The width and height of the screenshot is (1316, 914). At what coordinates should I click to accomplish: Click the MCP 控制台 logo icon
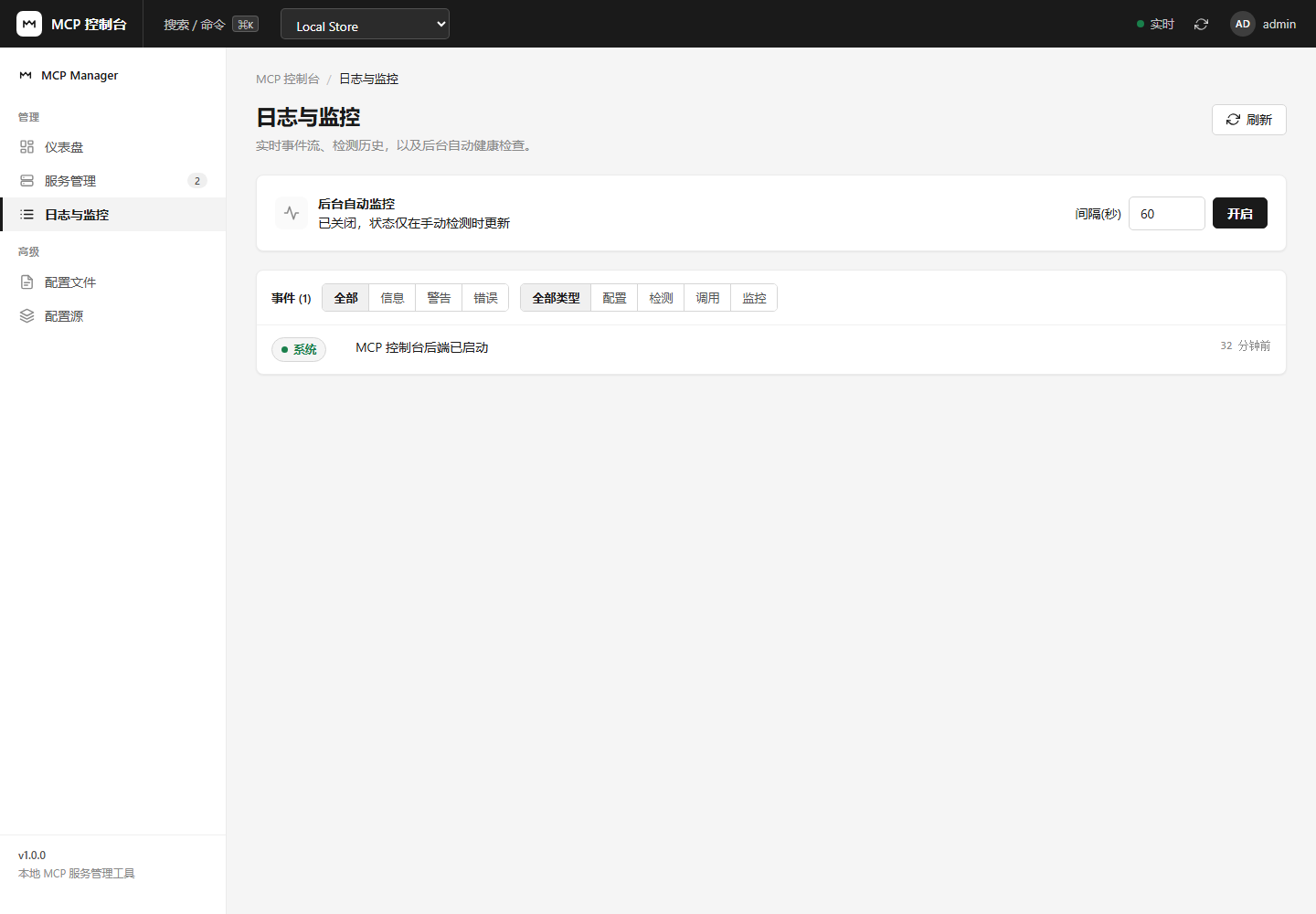[x=29, y=24]
